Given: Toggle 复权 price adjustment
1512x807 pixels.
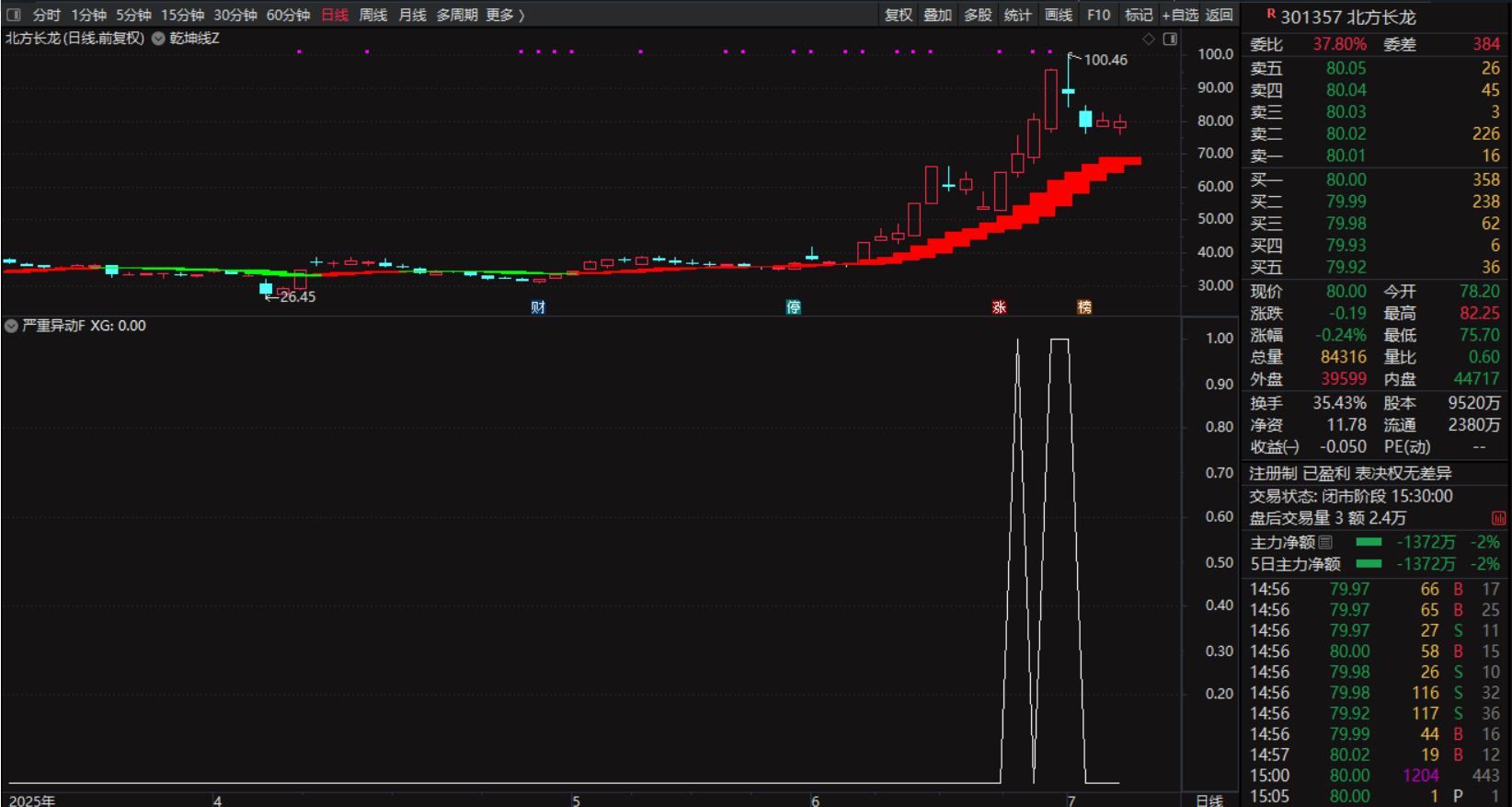Looking at the screenshot, I should tap(898, 15).
